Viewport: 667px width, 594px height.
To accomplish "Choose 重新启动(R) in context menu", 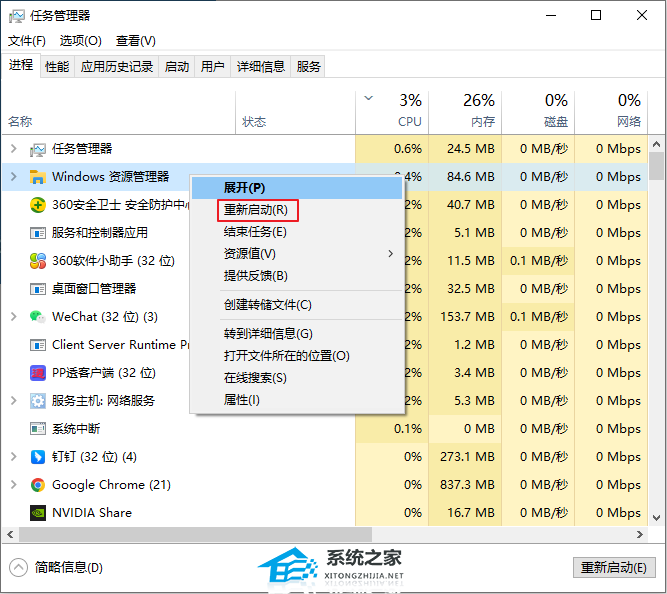I will [x=297, y=210].
